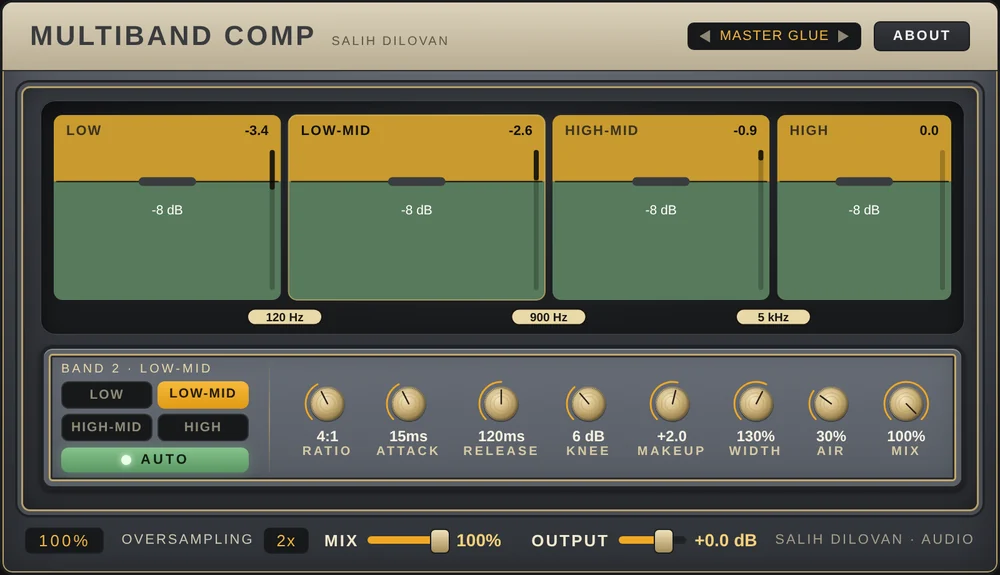Click the 120 Hz crossover marker
Viewport: 1000px width, 575px height.
click(x=284, y=317)
